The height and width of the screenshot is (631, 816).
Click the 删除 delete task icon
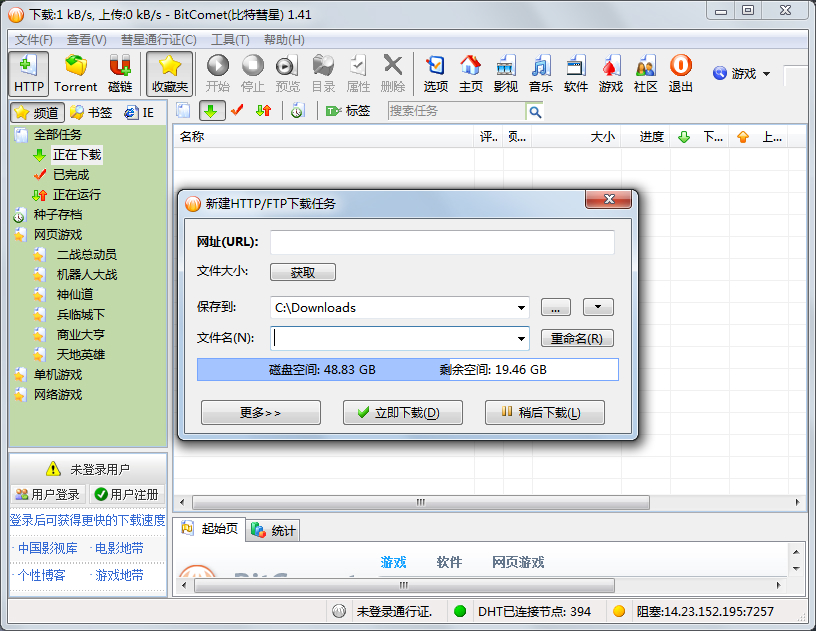tap(393, 74)
